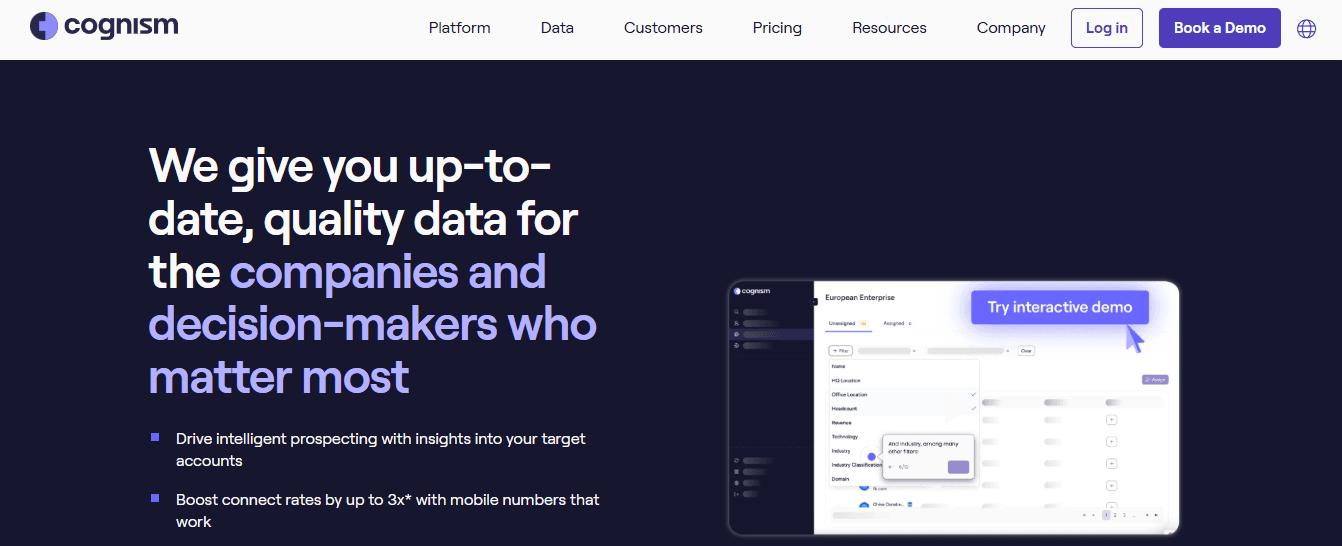Viewport: 1342px width, 546px height.
Task: Open the Platform menu
Action: (459, 28)
